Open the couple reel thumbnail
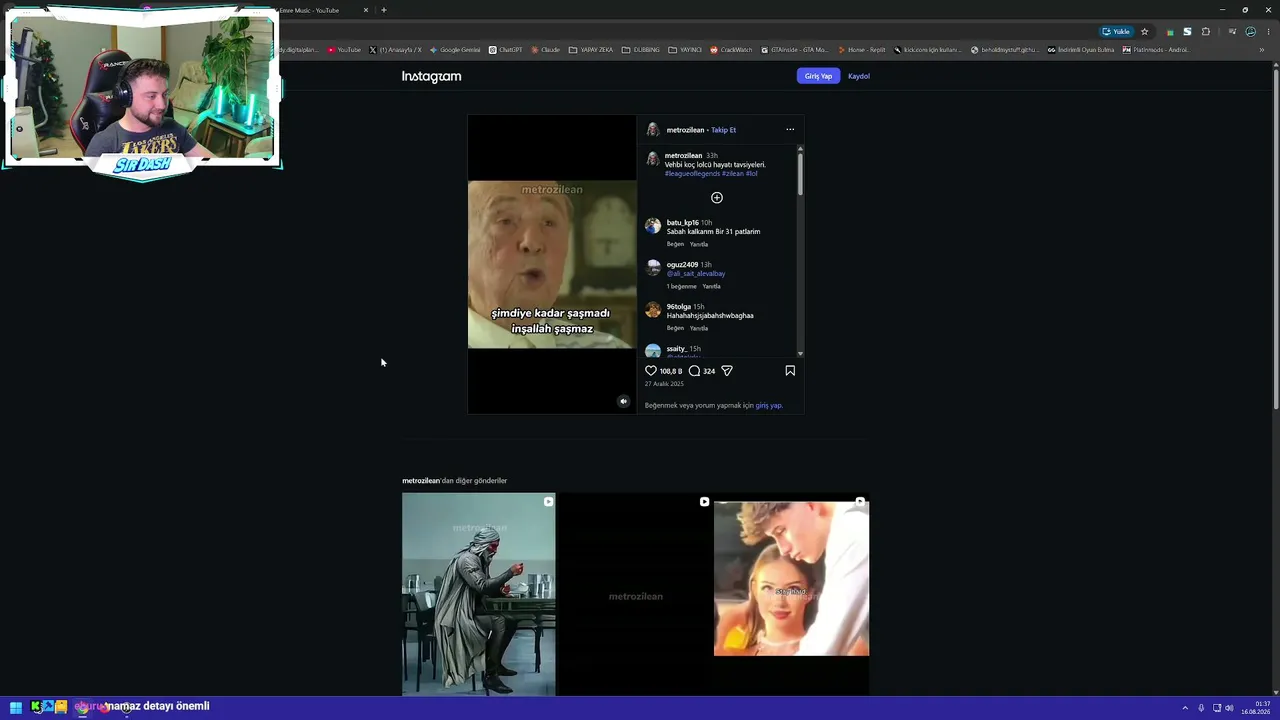 click(791, 594)
